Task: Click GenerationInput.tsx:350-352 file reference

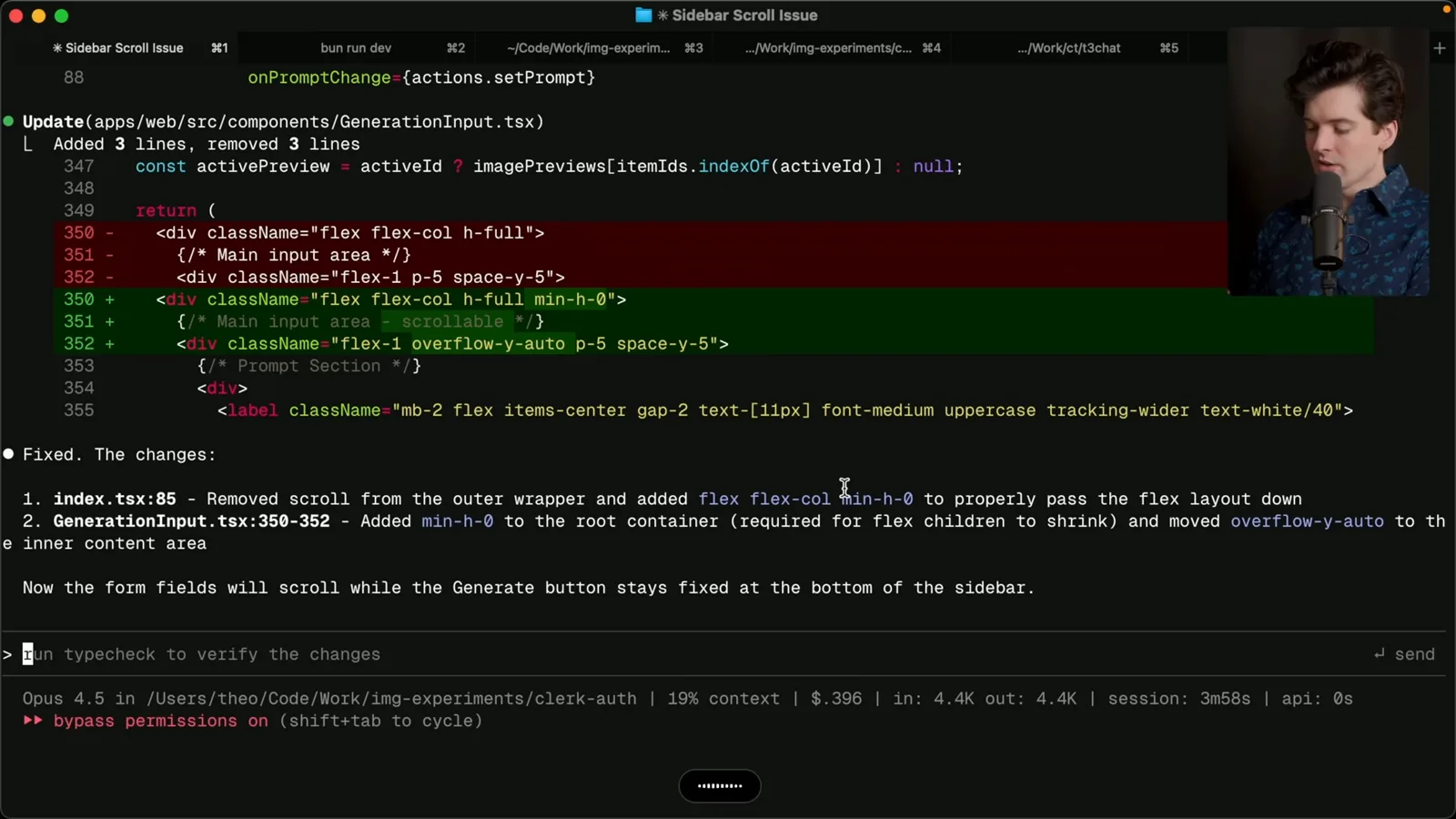Action: tap(191, 521)
